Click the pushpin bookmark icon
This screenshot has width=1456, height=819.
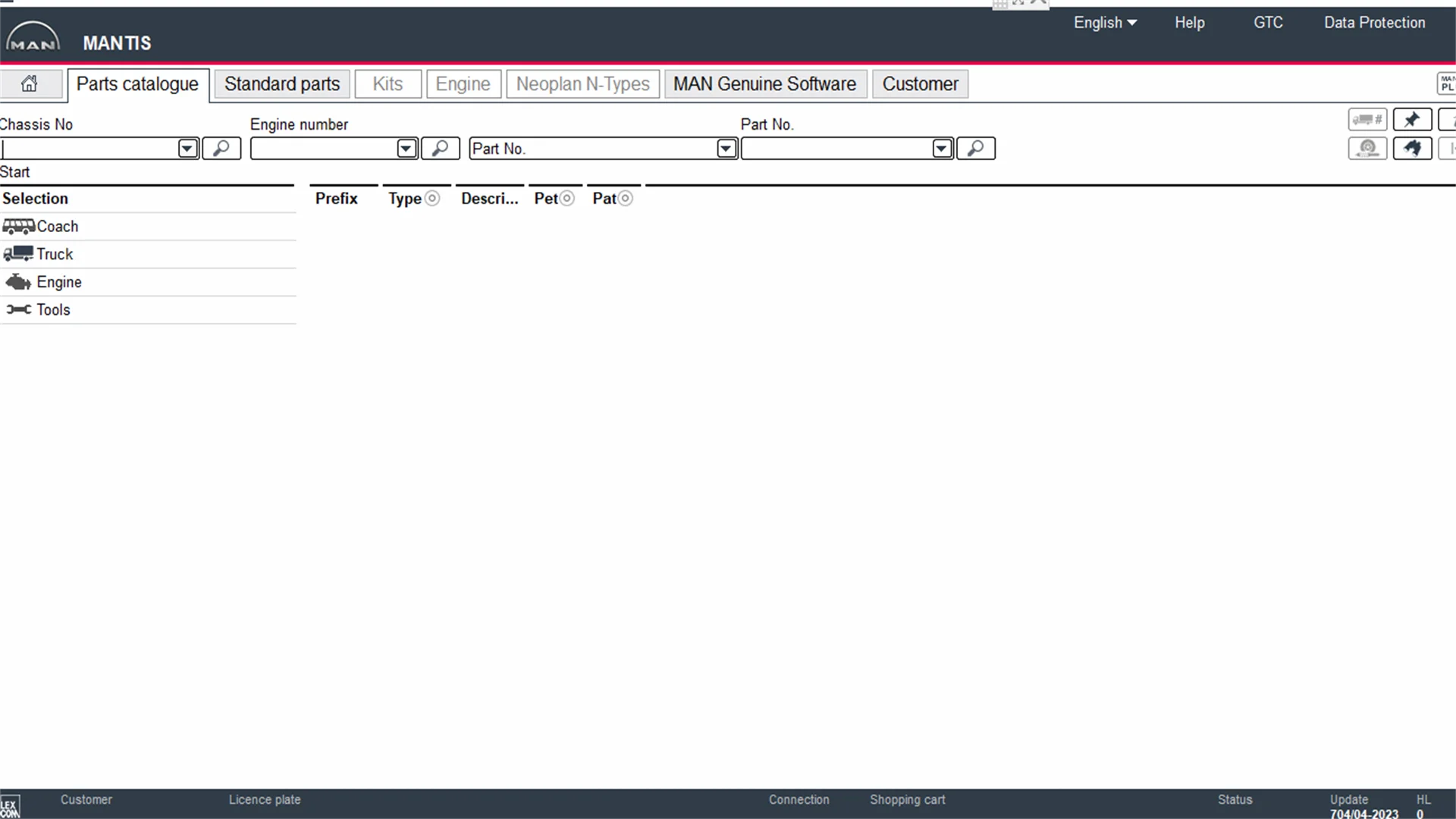[1412, 120]
